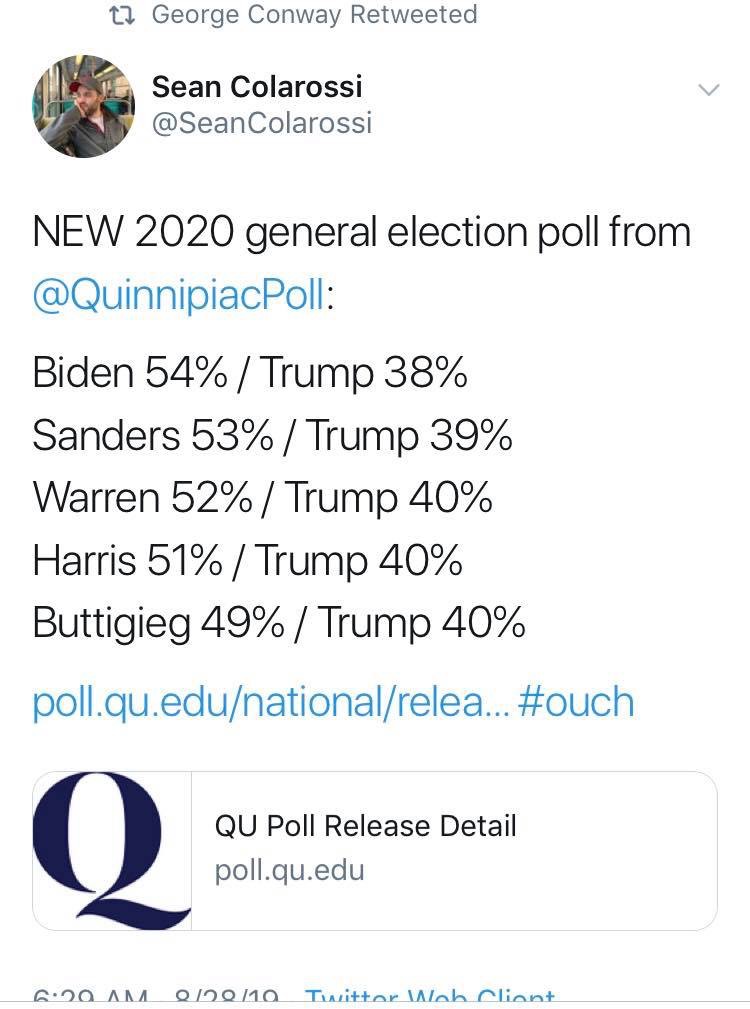Follow the poll.qu.edu/national/relea... link
Image resolution: width=750 pixels, height=1009 pixels.
click(x=270, y=701)
